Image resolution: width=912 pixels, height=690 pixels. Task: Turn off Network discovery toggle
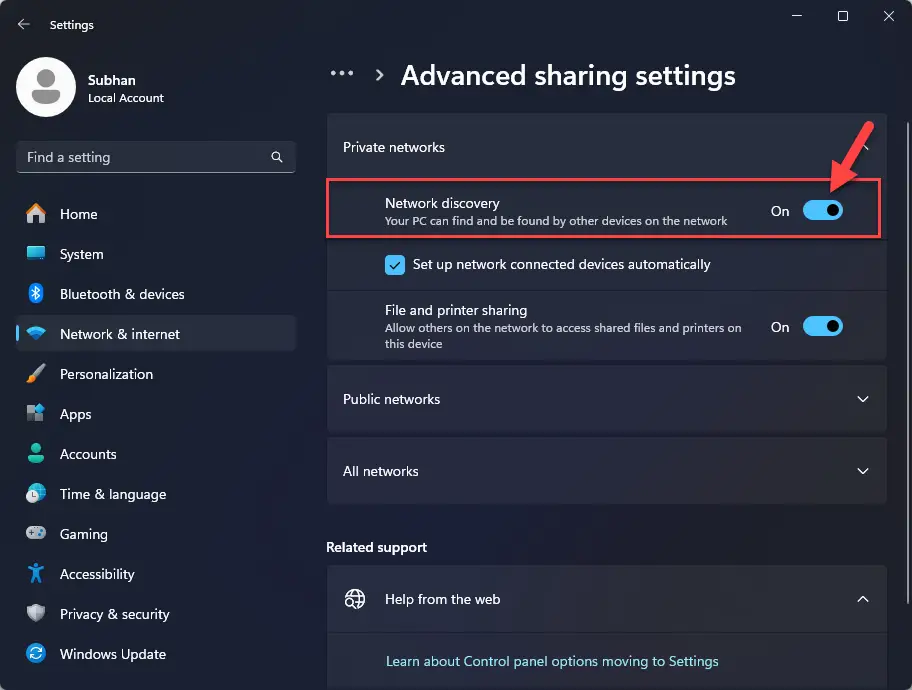point(822,211)
